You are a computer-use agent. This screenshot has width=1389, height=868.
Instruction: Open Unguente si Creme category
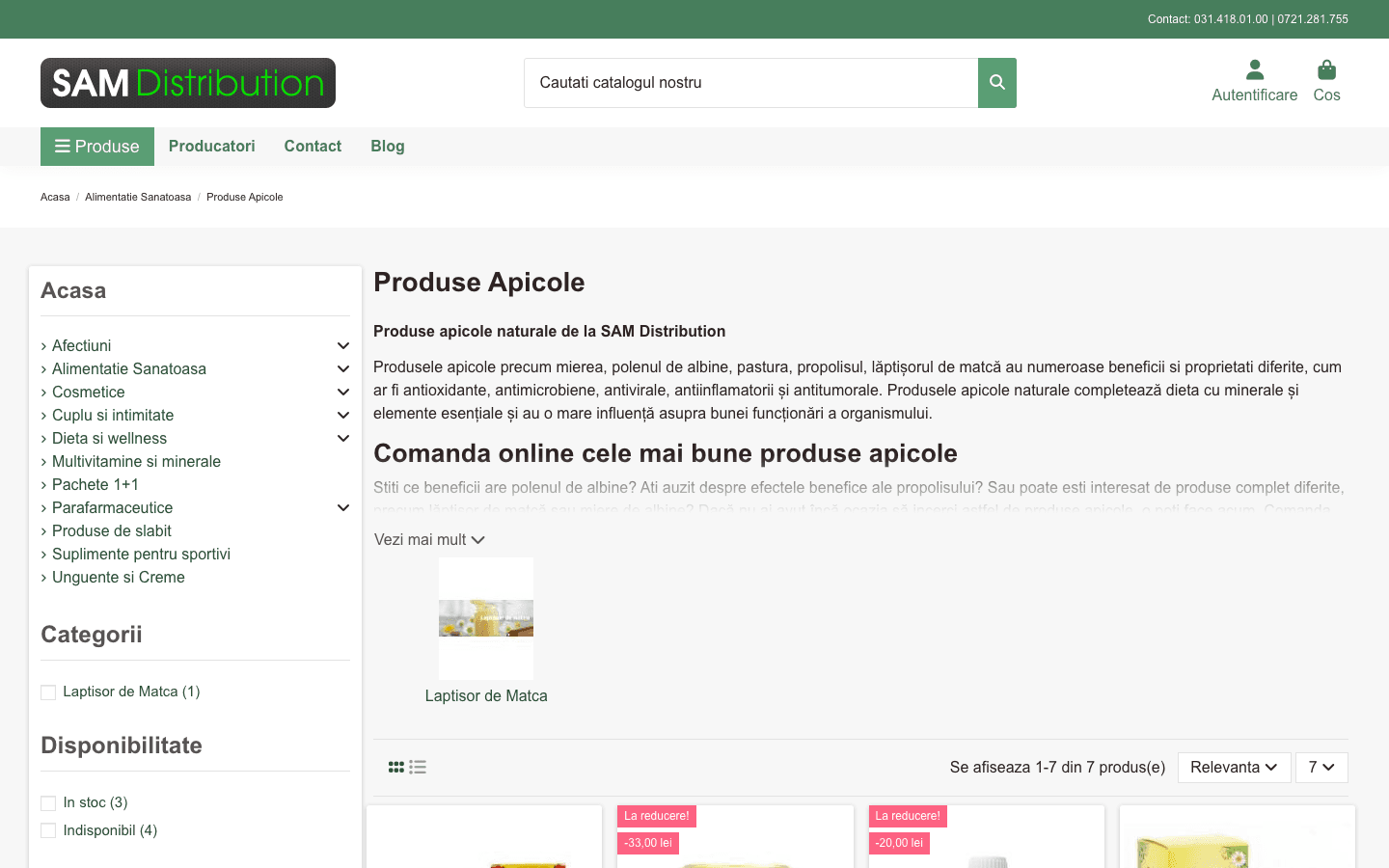point(119,577)
